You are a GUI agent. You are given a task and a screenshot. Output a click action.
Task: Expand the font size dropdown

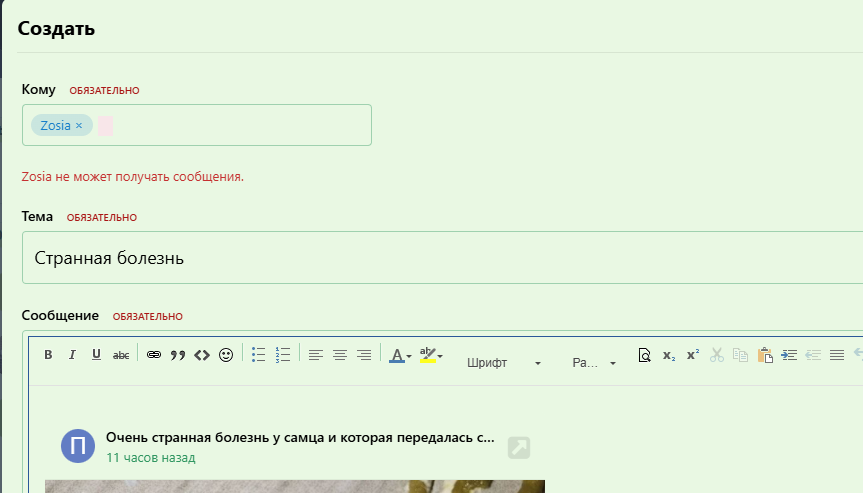tap(594, 363)
